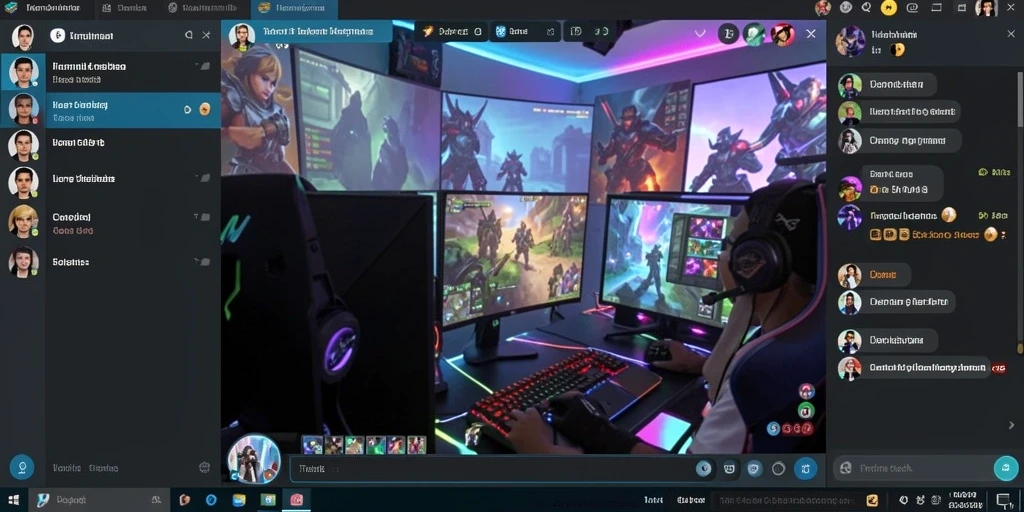
Task: Click the empty rectangle window icon in top-right toolbar
Action: coord(937,8)
